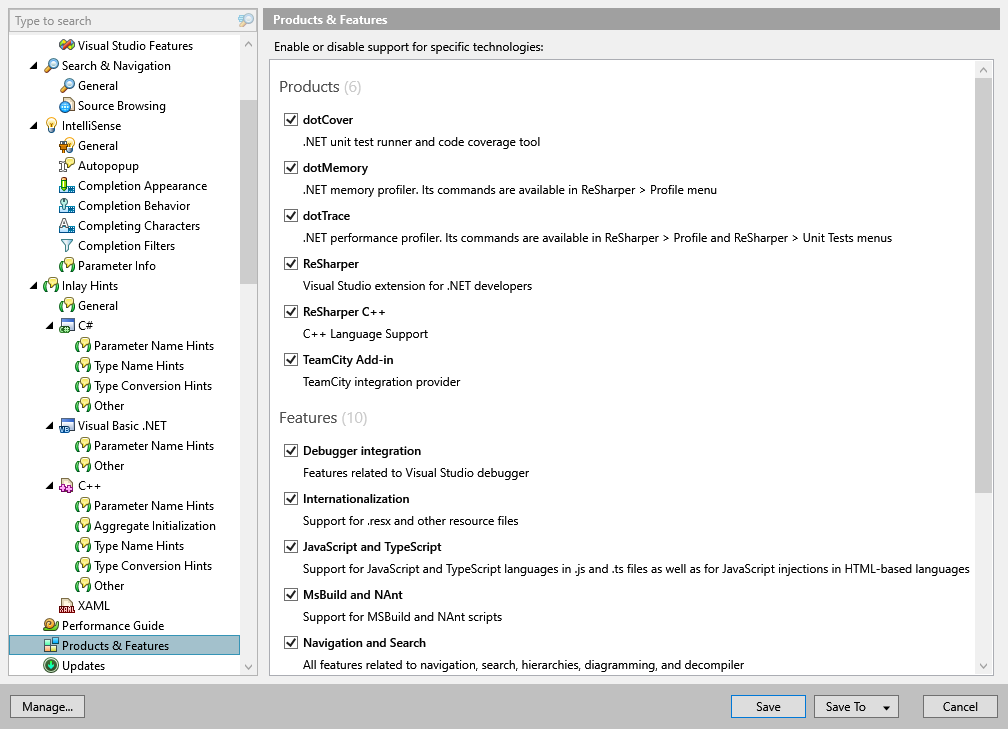Screen dimensions: 1008x729
Task: Open the Updates options page
Action: click(x=84, y=665)
